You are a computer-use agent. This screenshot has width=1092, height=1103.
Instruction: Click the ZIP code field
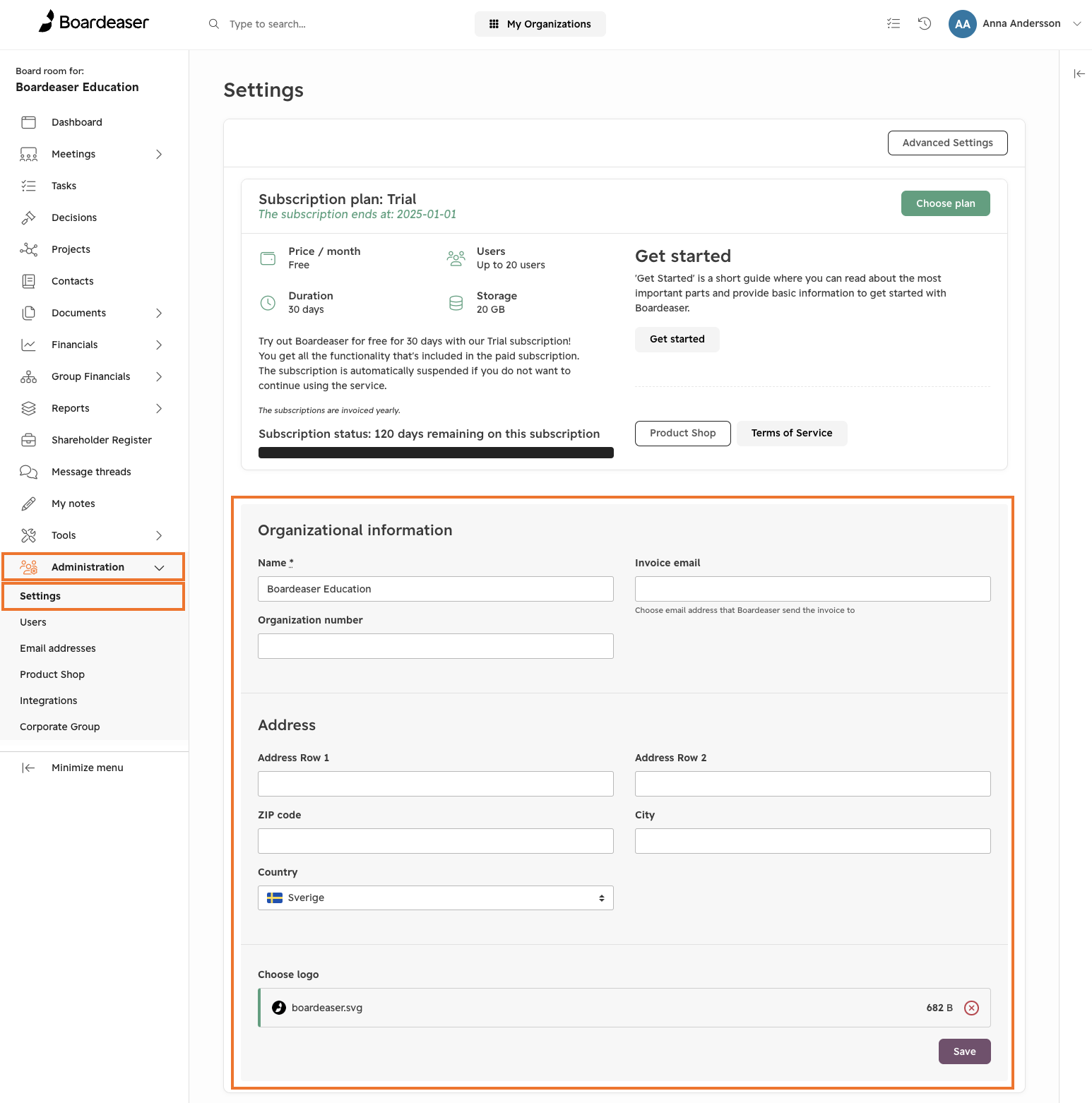(436, 841)
